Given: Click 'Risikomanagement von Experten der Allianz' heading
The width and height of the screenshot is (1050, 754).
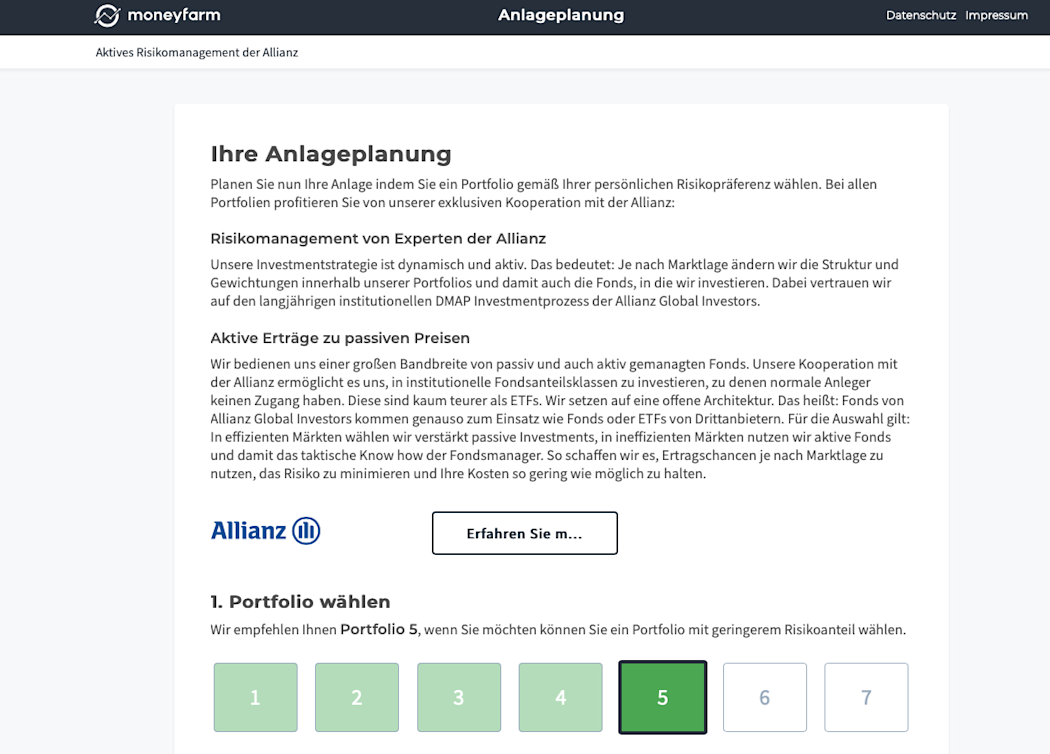Looking at the screenshot, I should (x=378, y=238).
